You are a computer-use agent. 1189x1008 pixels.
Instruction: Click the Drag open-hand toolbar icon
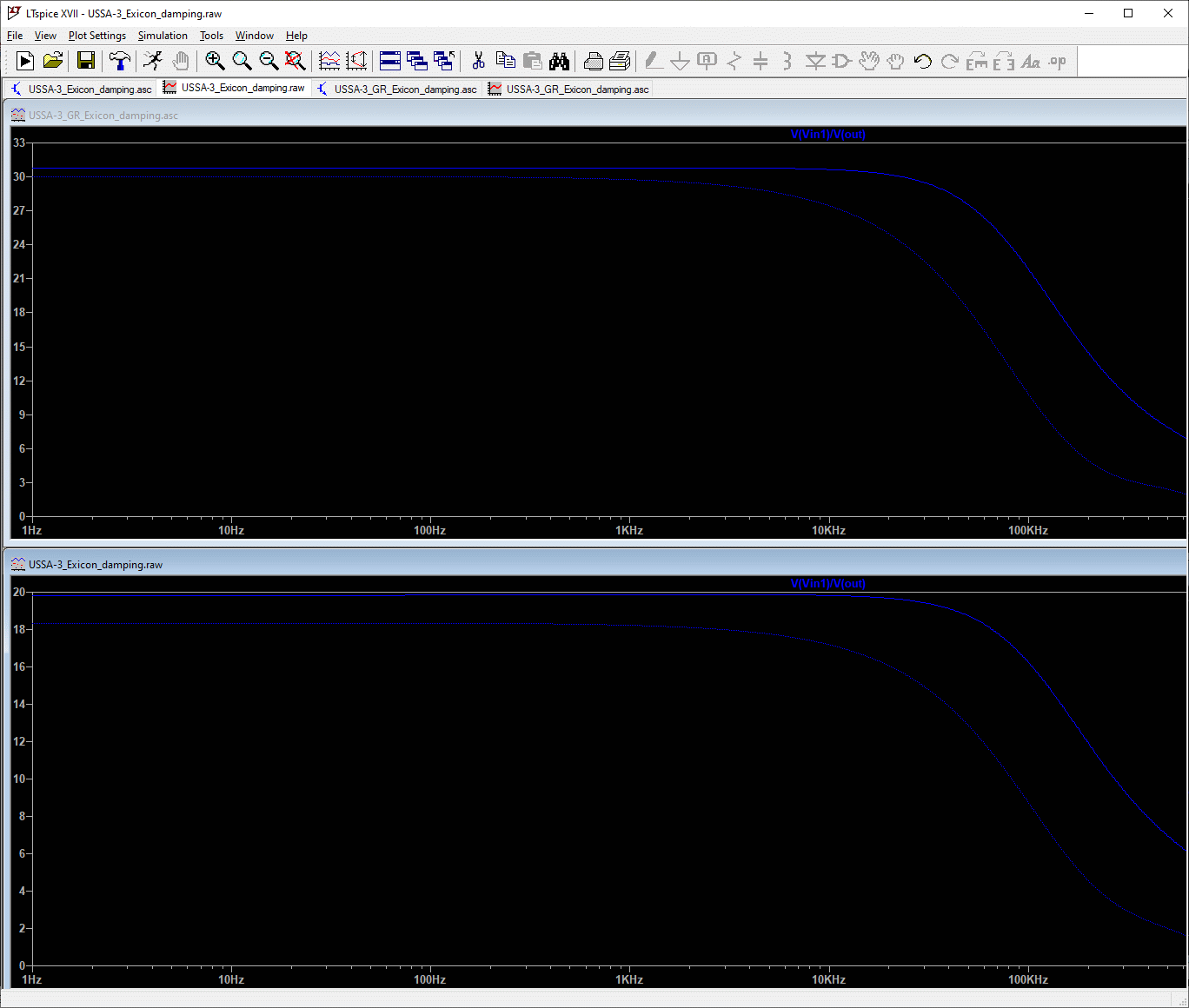coord(895,61)
